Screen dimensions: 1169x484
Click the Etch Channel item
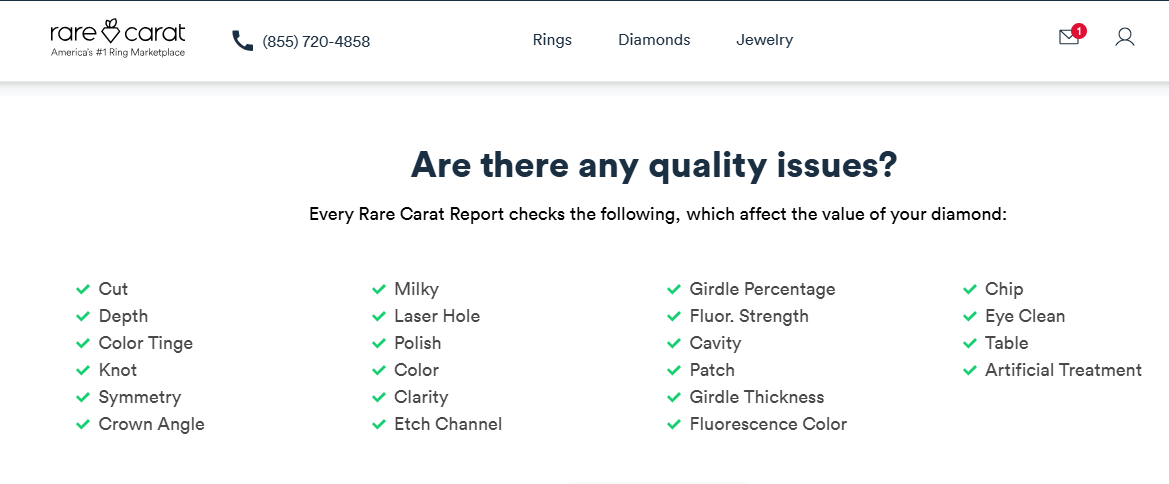coord(448,424)
